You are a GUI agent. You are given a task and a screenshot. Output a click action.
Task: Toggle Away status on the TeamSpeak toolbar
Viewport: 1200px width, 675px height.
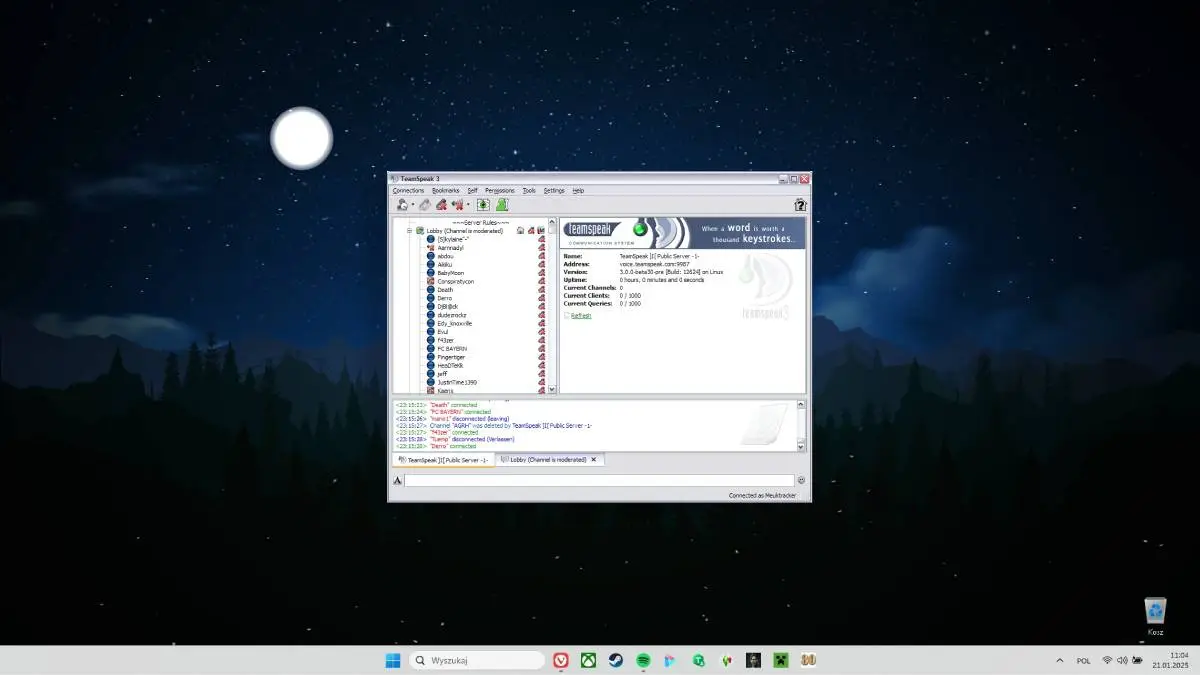[501, 204]
